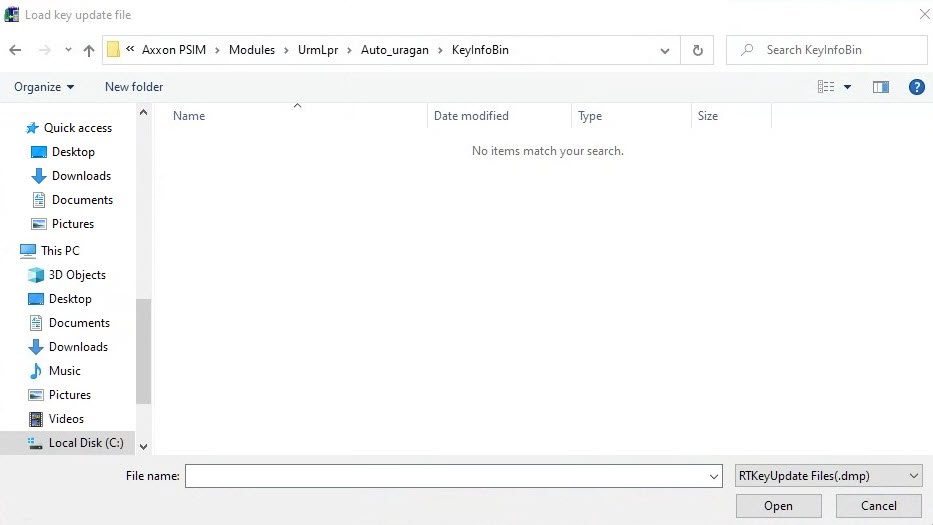933x525 pixels.
Task: Click navigation pane scroll up arrow
Action: tap(143, 112)
